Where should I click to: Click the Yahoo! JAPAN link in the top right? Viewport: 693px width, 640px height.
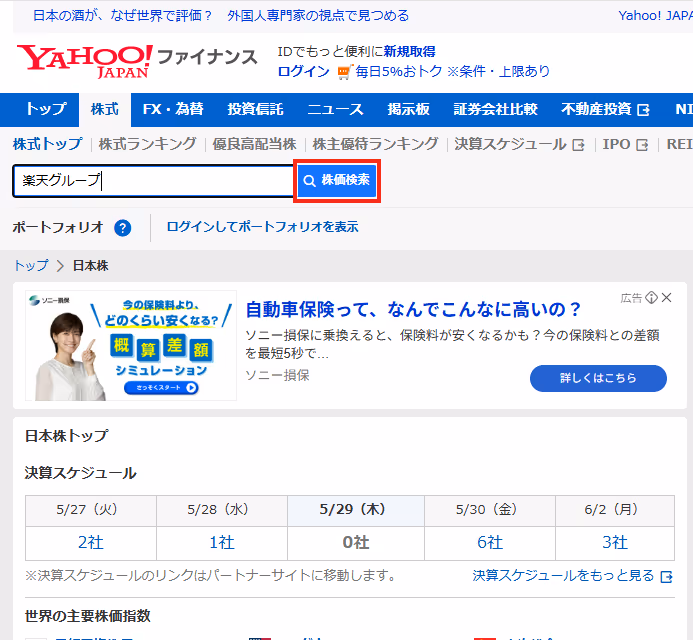tap(655, 16)
